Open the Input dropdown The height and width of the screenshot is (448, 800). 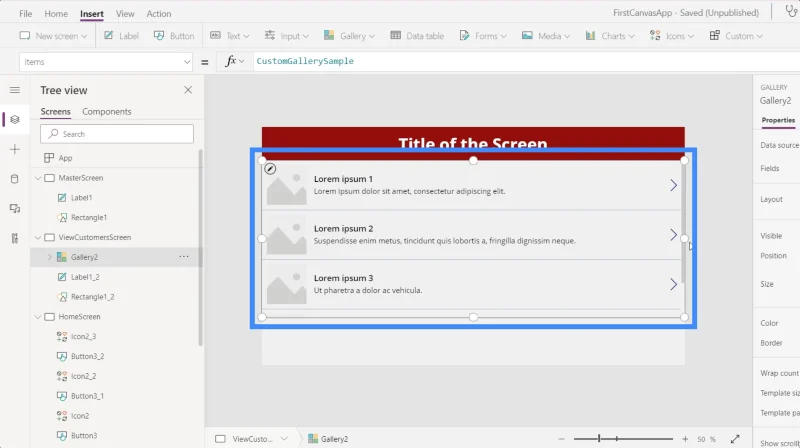(x=286, y=36)
